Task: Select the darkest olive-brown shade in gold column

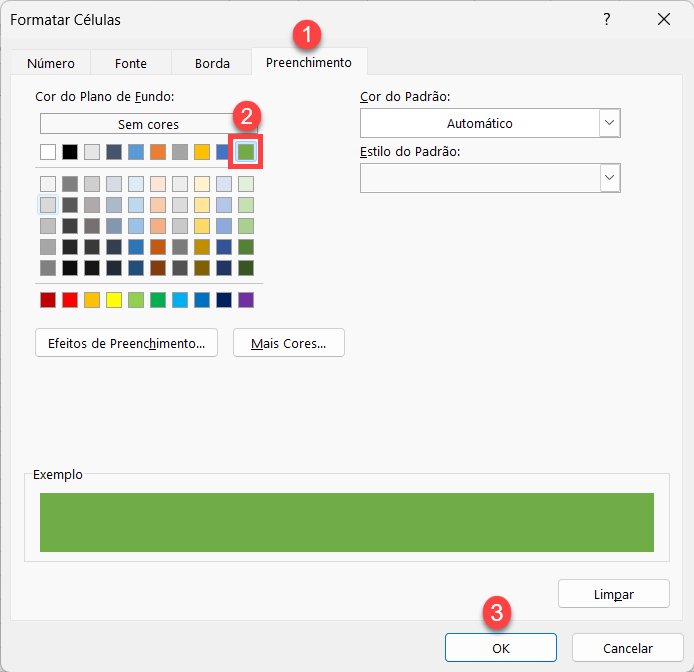Action: 202,268
